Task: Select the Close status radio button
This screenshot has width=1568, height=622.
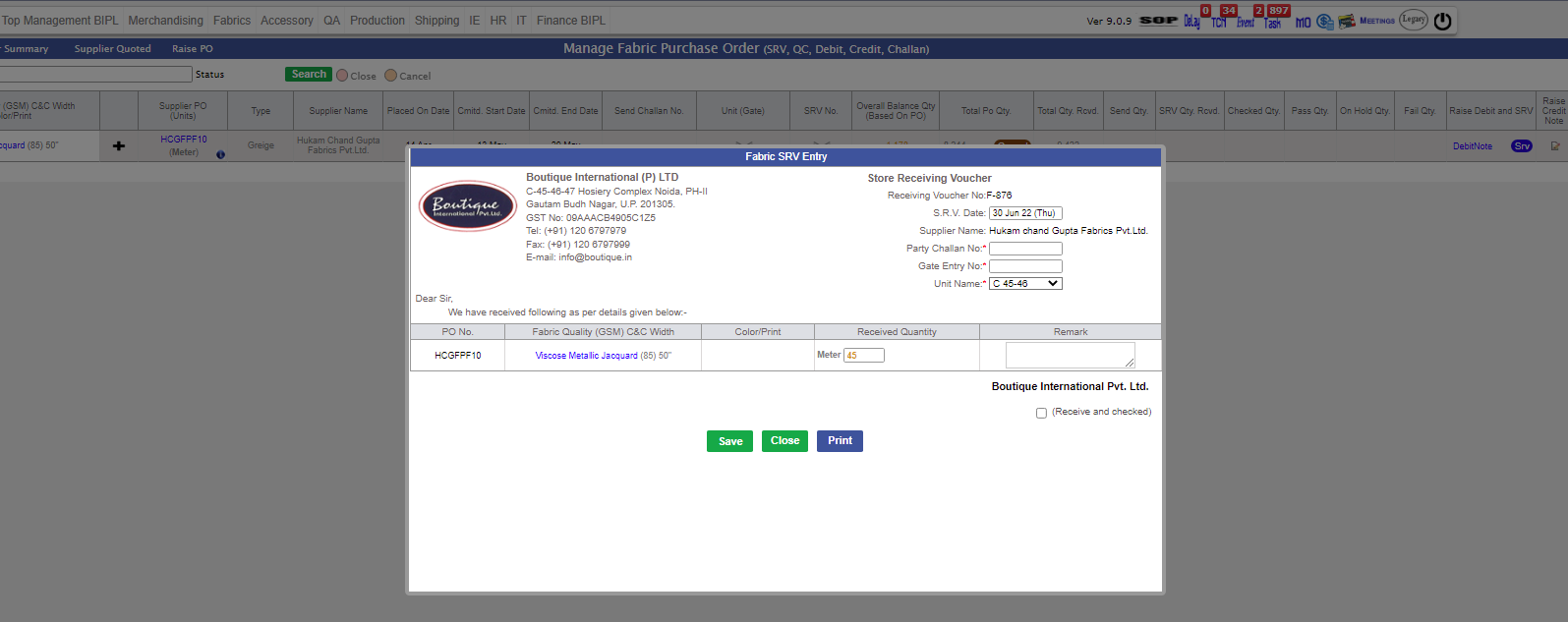Action: click(342, 75)
